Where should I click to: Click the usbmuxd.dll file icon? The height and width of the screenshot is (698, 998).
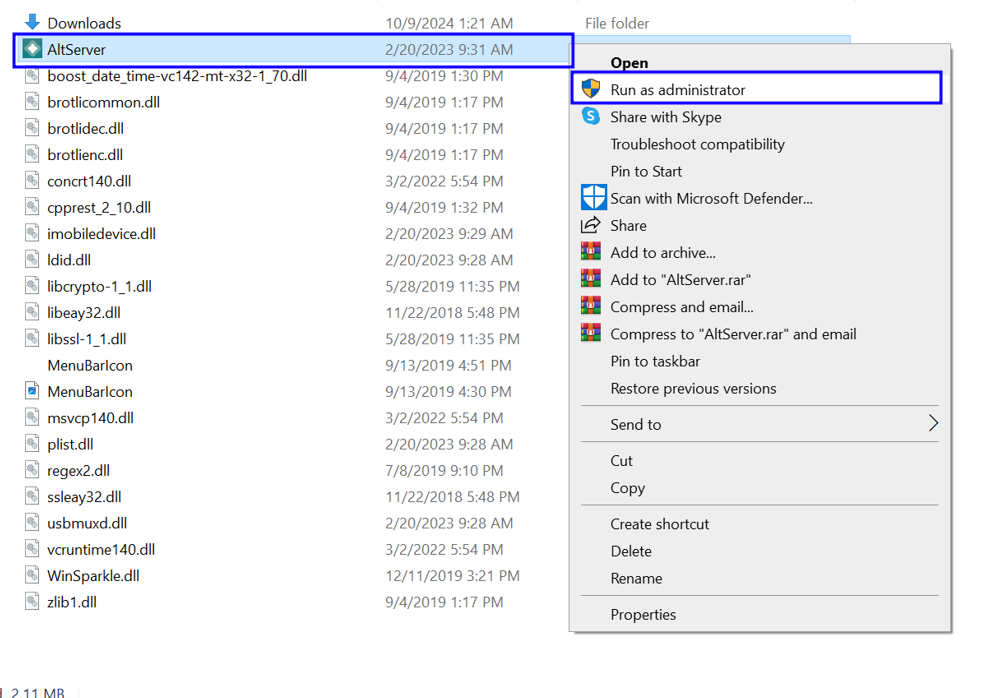(x=32, y=522)
